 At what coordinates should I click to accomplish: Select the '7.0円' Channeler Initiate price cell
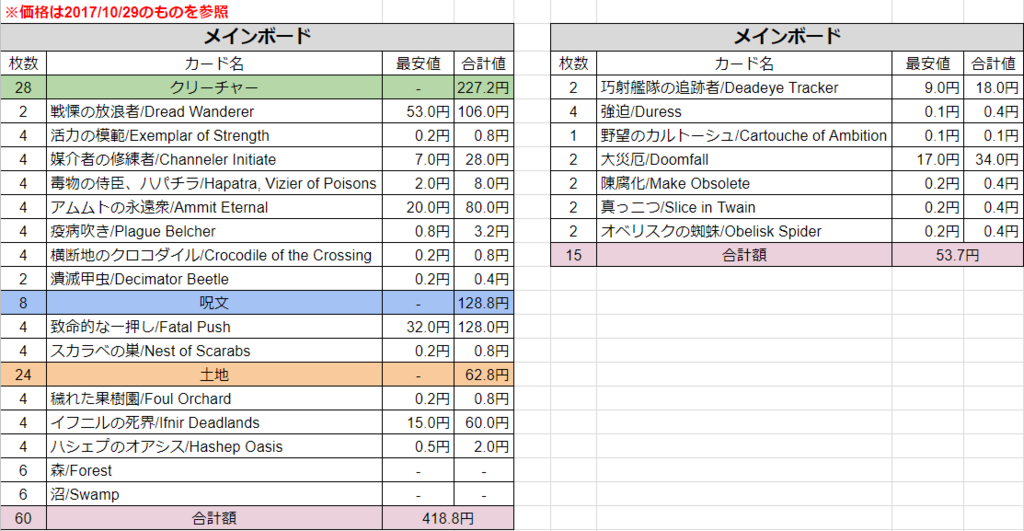point(418,159)
